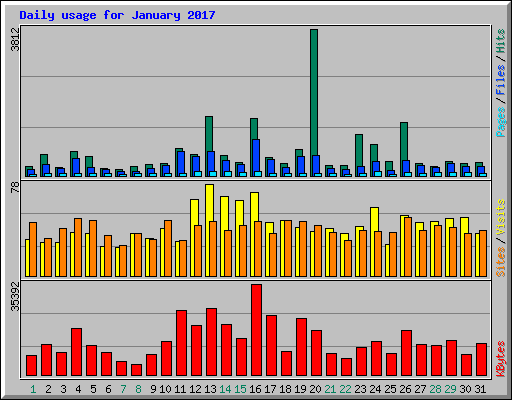
Task: Click day label 31 on the axis
Action: pyautogui.click(x=480, y=389)
